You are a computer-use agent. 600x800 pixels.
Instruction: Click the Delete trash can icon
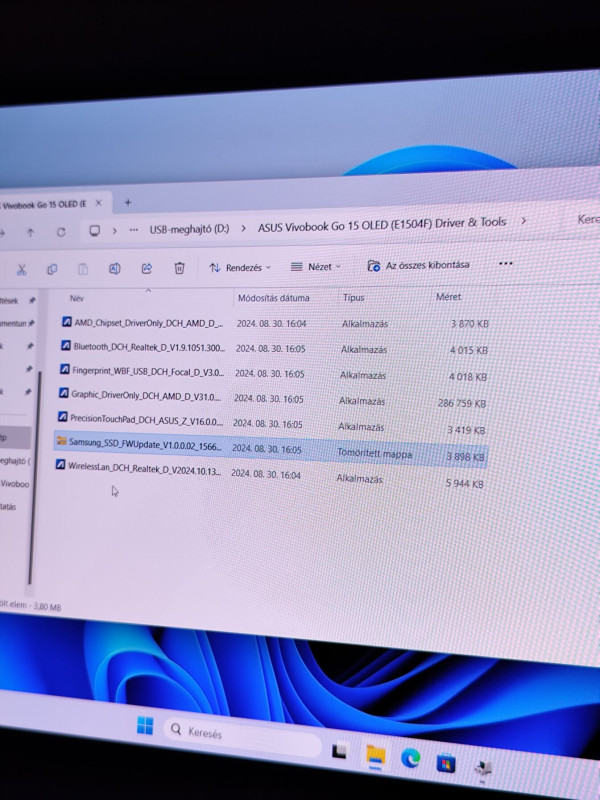pyautogui.click(x=180, y=268)
